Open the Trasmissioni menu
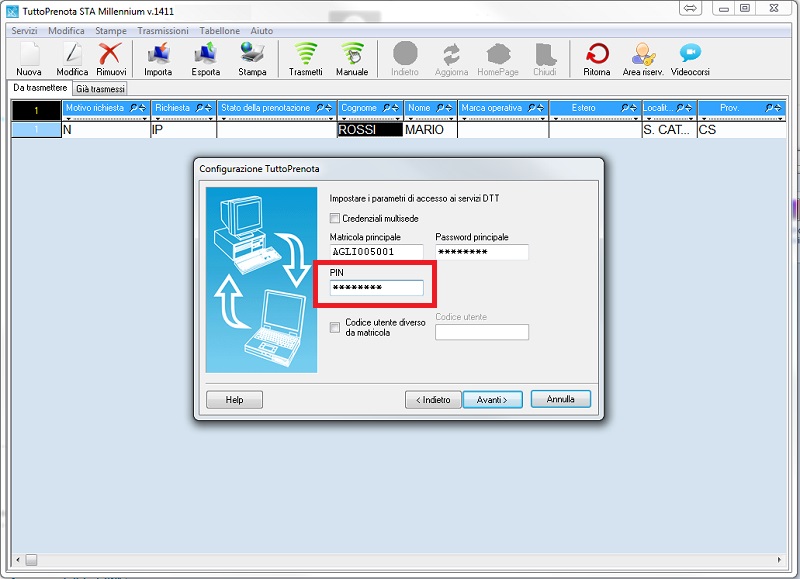 coord(162,31)
